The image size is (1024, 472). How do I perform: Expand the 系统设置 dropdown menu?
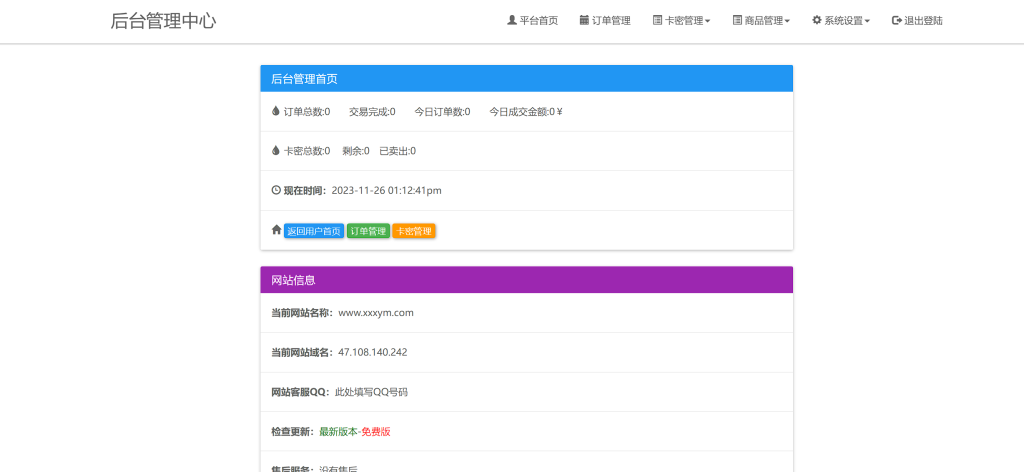(x=841, y=21)
